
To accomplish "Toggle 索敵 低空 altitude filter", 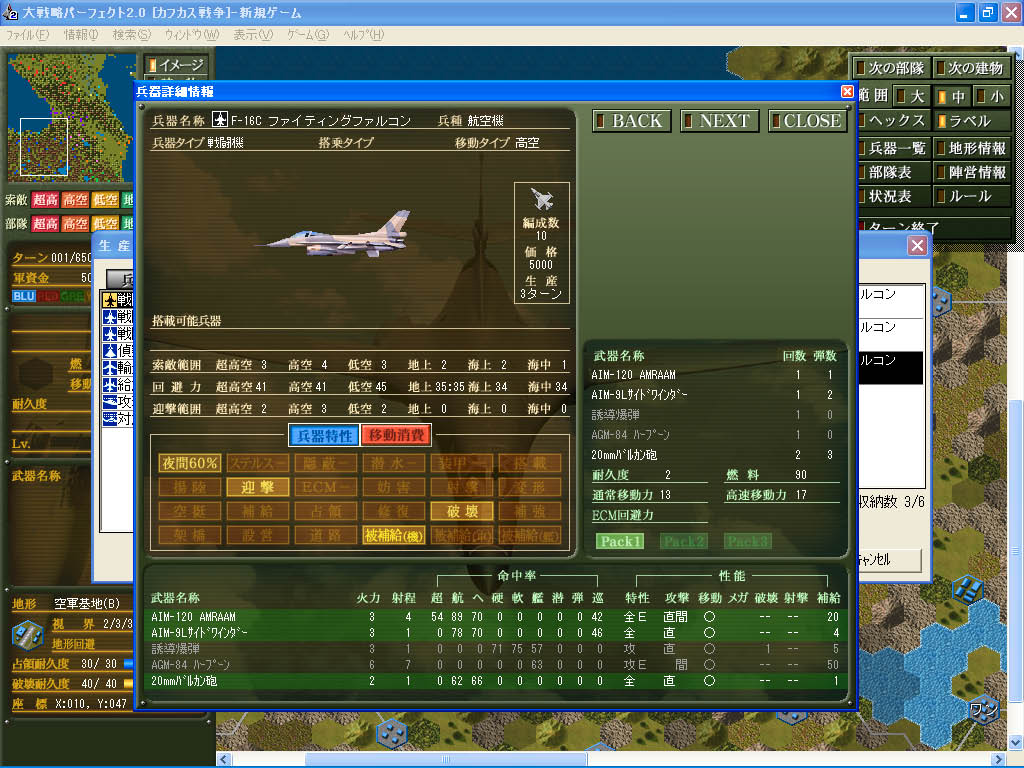I will click(x=104, y=200).
